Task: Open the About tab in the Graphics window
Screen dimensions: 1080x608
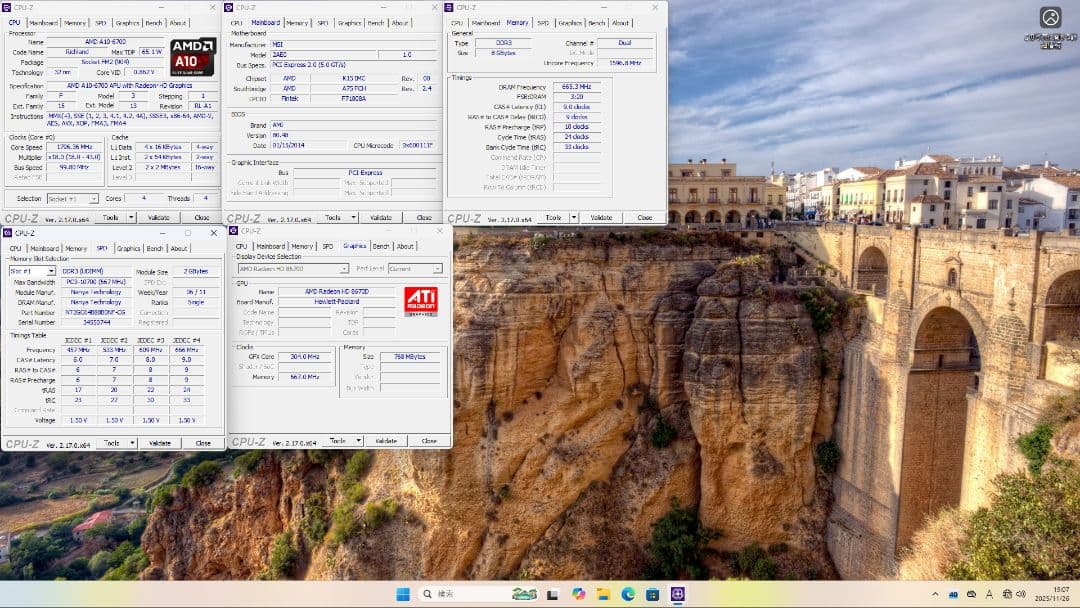Action: point(405,246)
